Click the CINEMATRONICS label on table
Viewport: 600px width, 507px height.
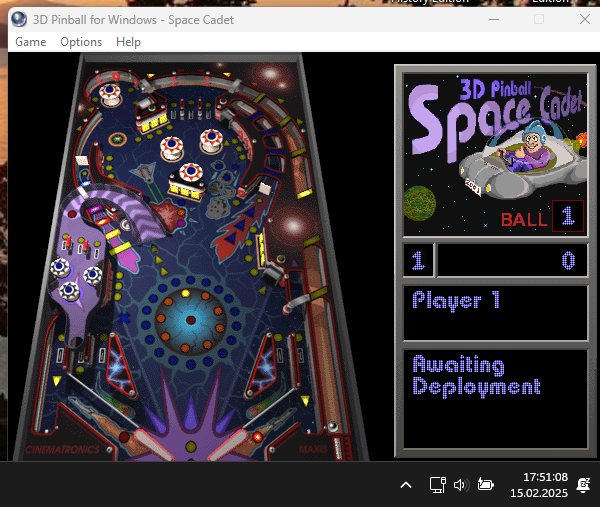(x=62, y=450)
